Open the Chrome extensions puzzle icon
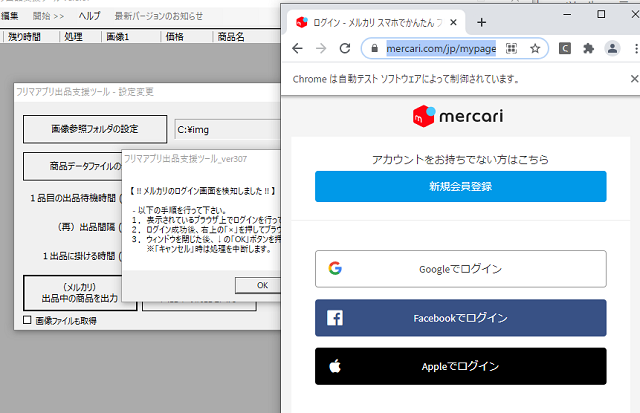 (x=588, y=49)
